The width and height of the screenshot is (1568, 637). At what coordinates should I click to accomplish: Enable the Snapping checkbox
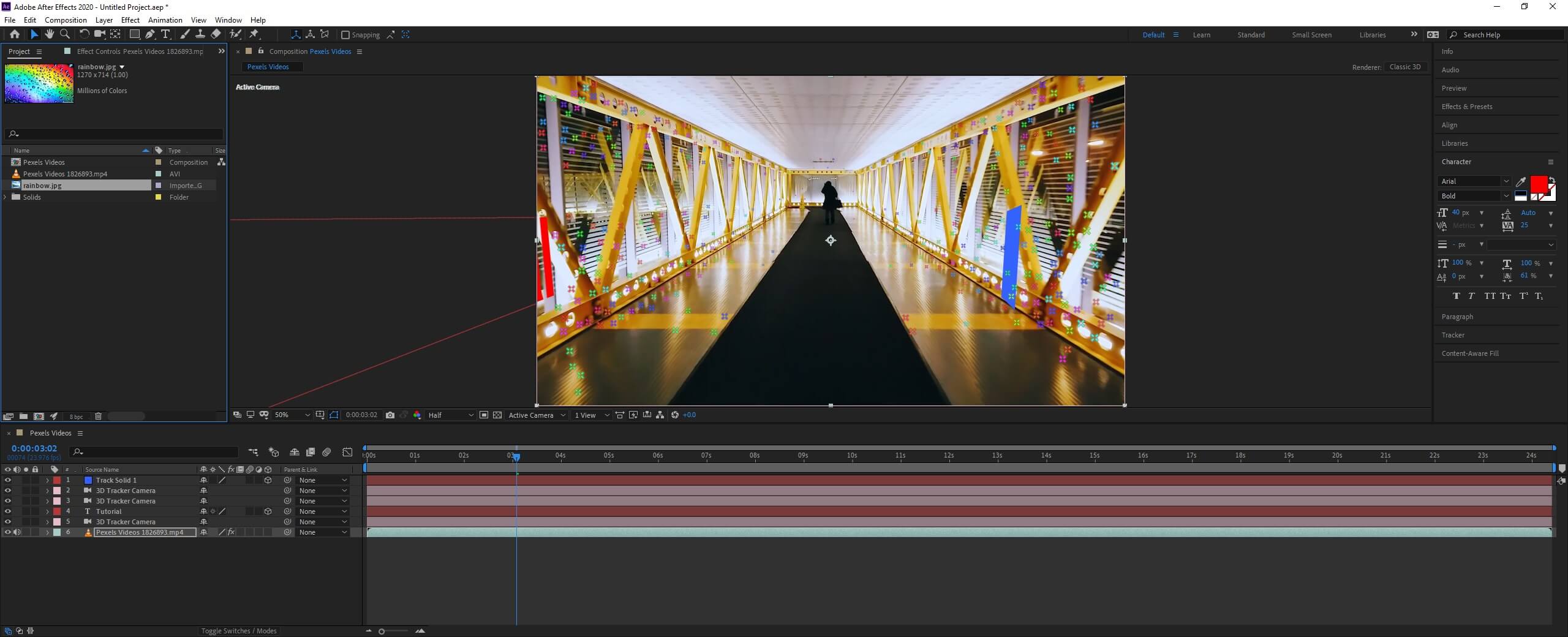(345, 35)
